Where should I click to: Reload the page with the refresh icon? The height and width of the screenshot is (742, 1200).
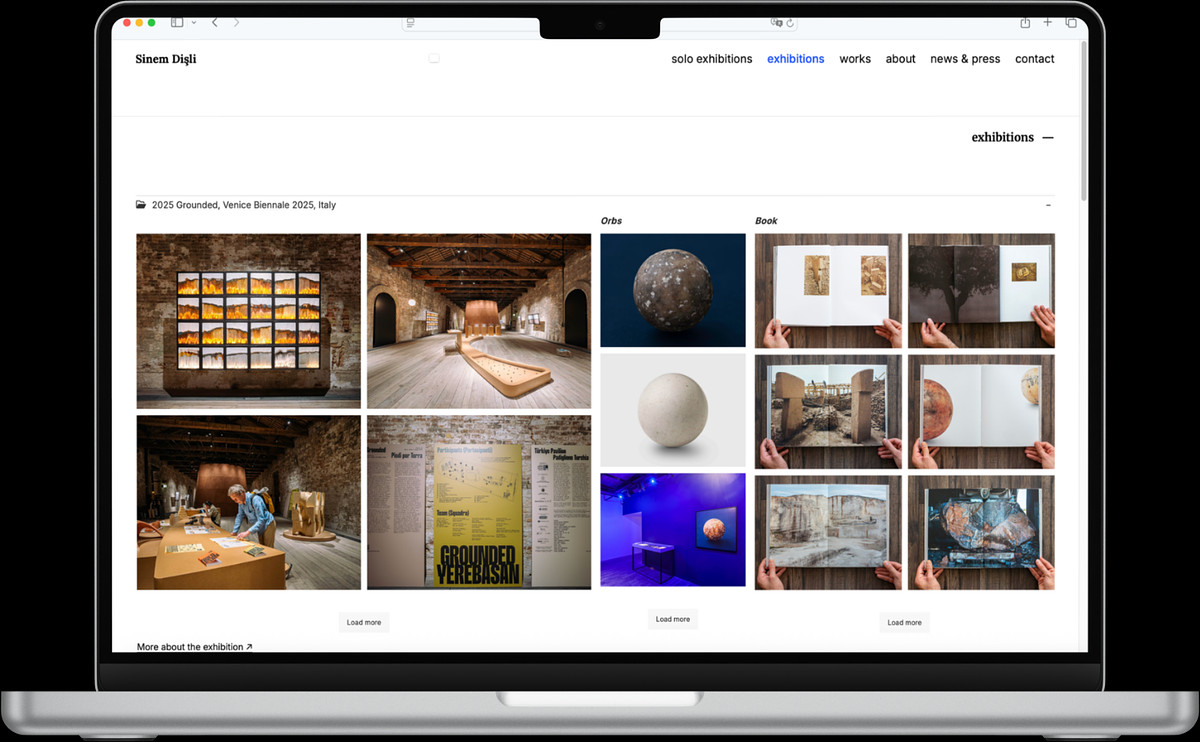point(790,23)
